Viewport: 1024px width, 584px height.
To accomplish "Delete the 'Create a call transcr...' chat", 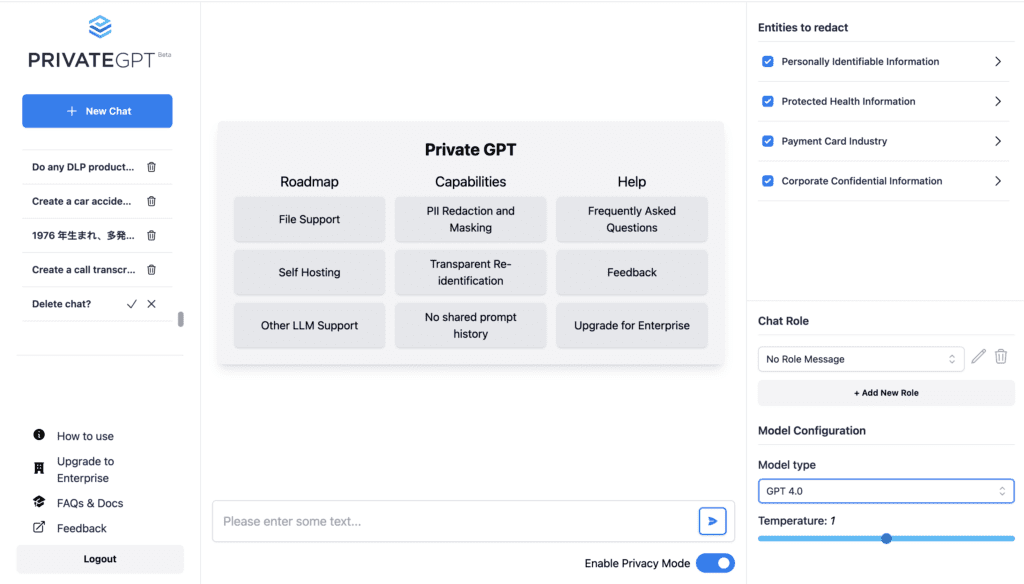I will tap(152, 270).
